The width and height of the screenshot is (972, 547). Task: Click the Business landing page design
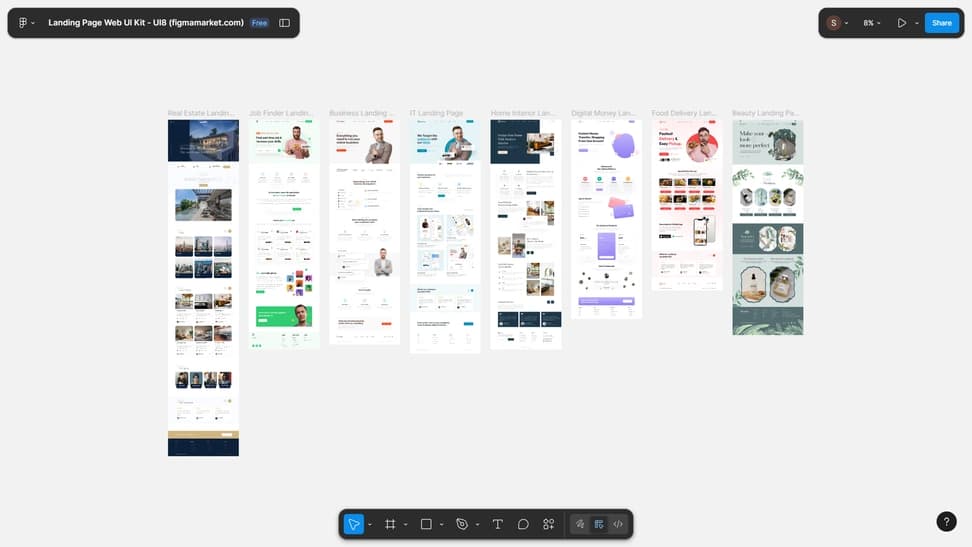[x=364, y=232]
